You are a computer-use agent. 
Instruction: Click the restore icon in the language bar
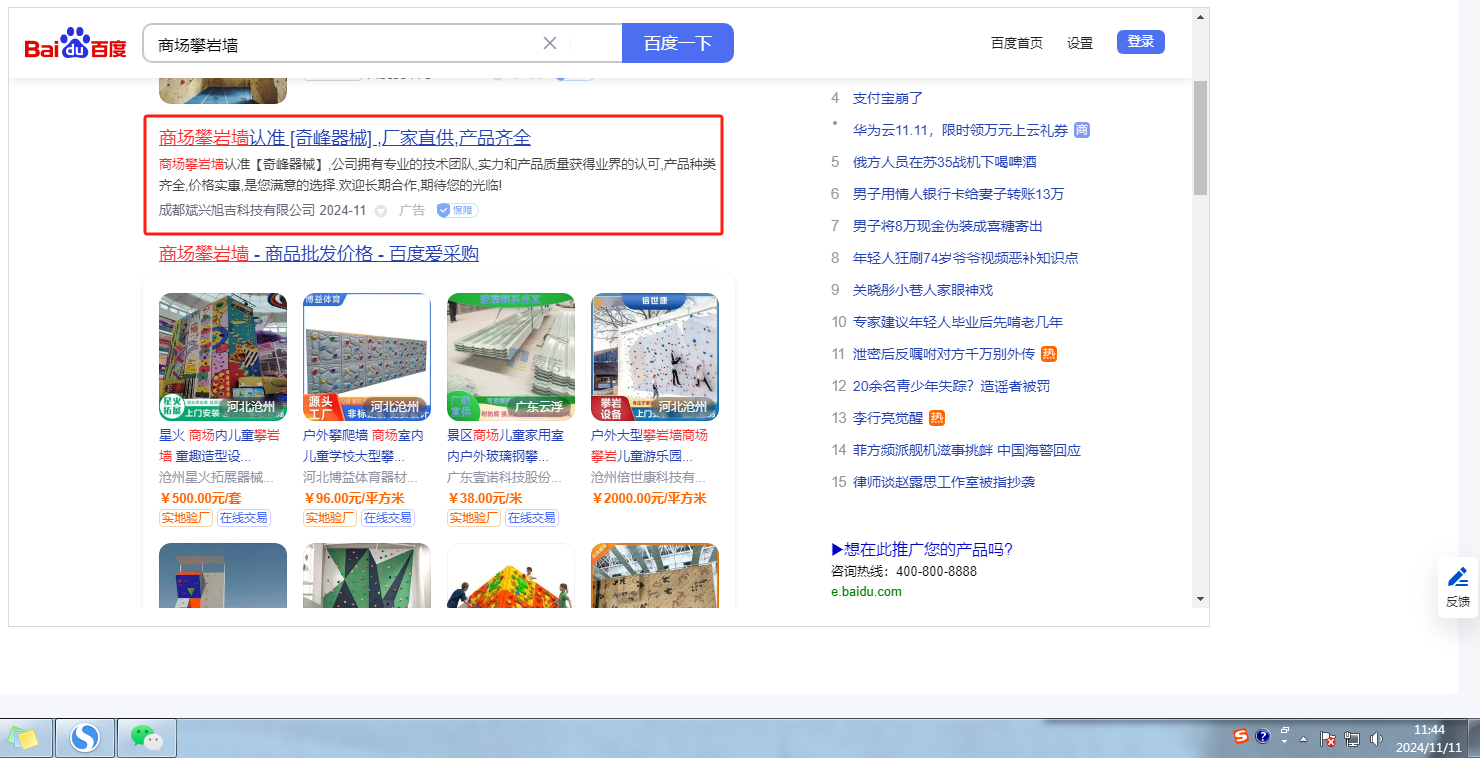coord(1285,731)
